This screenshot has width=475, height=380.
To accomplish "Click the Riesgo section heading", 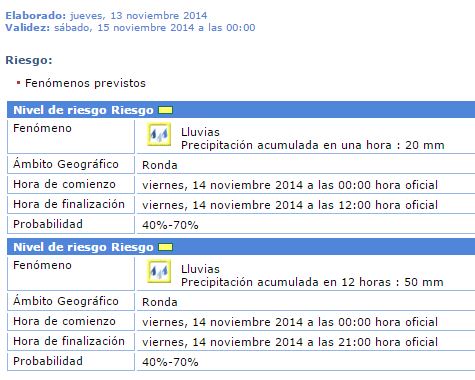I will tap(29, 60).
